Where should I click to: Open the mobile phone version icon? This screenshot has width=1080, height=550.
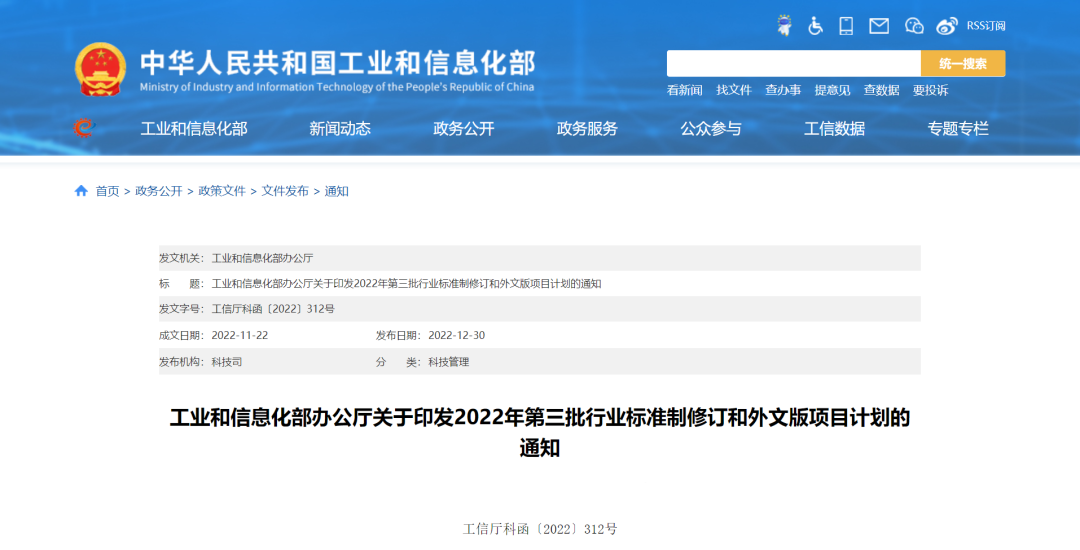tap(846, 26)
